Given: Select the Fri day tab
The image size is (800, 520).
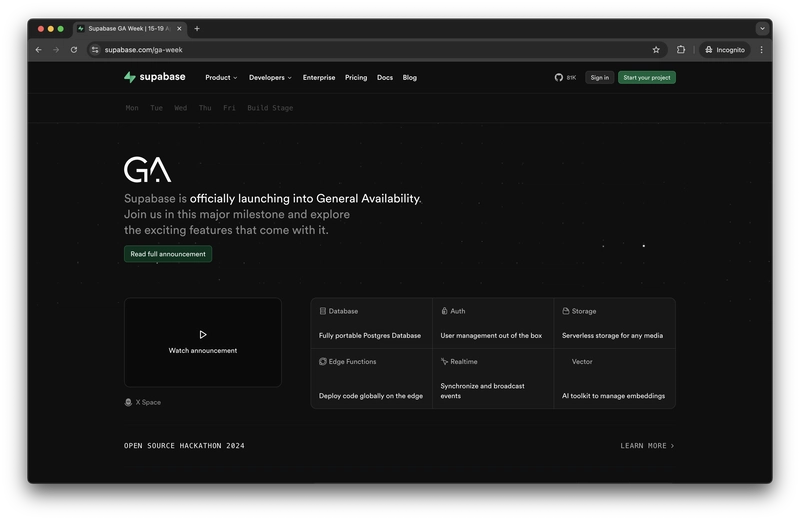Looking at the screenshot, I should [x=229, y=108].
